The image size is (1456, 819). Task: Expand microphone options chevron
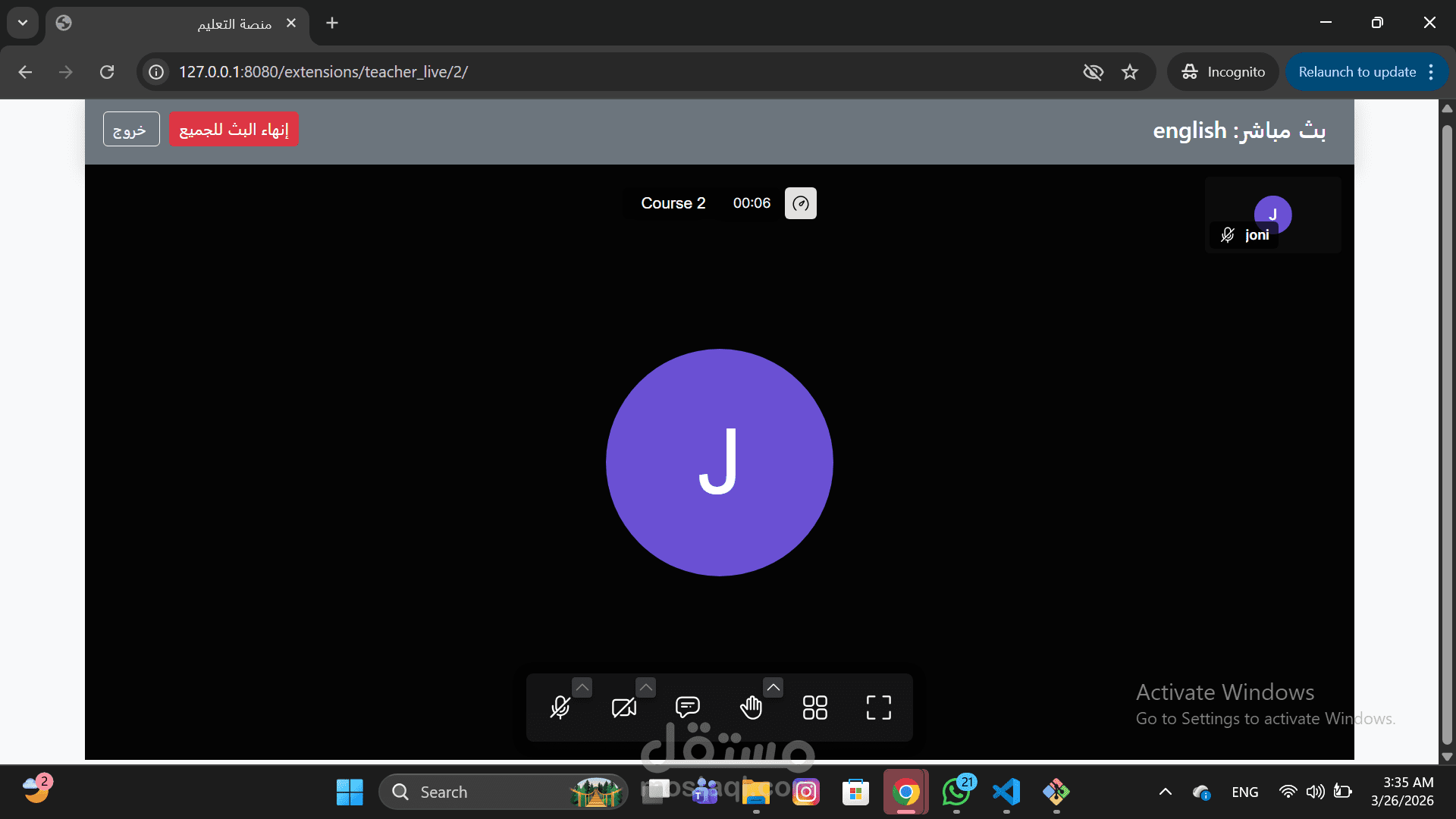582,687
